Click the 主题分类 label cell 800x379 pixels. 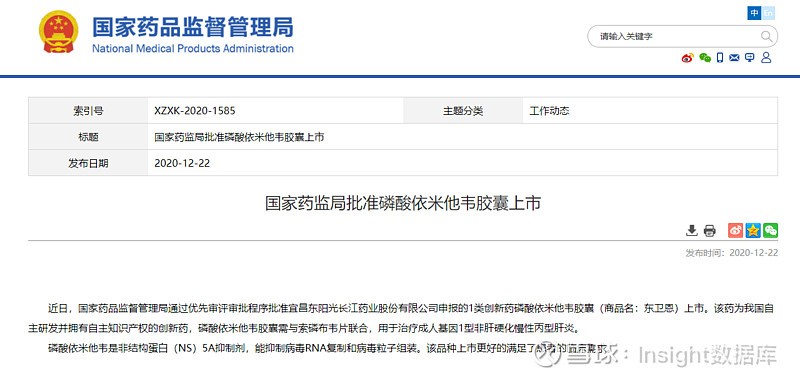[463, 111]
